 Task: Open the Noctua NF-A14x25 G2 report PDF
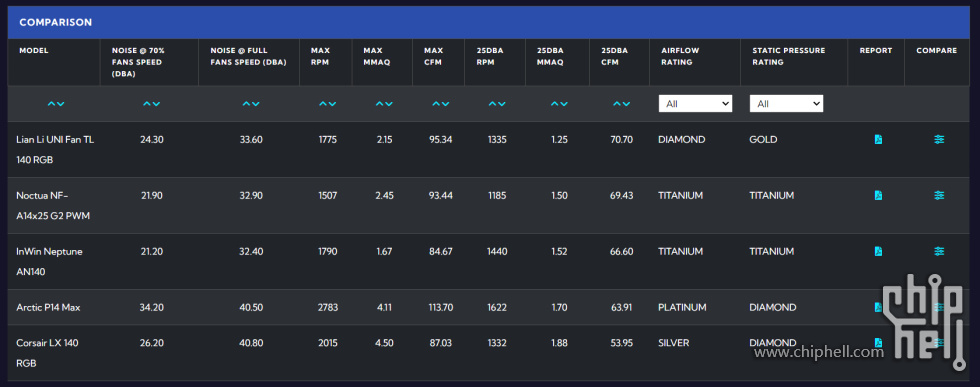(878, 196)
